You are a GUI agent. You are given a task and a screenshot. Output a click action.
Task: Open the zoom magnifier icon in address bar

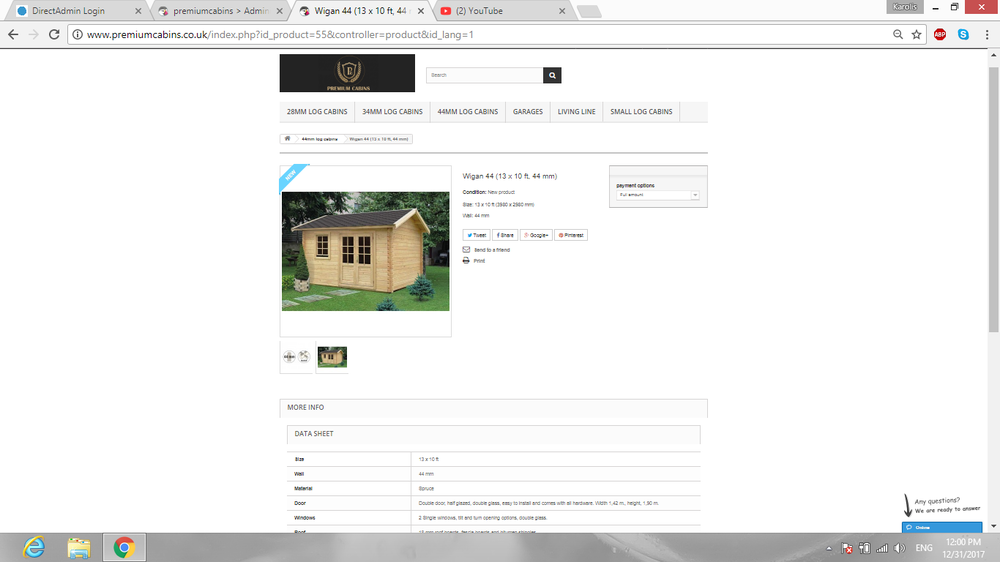pyautogui.click(x=898, y=34)
